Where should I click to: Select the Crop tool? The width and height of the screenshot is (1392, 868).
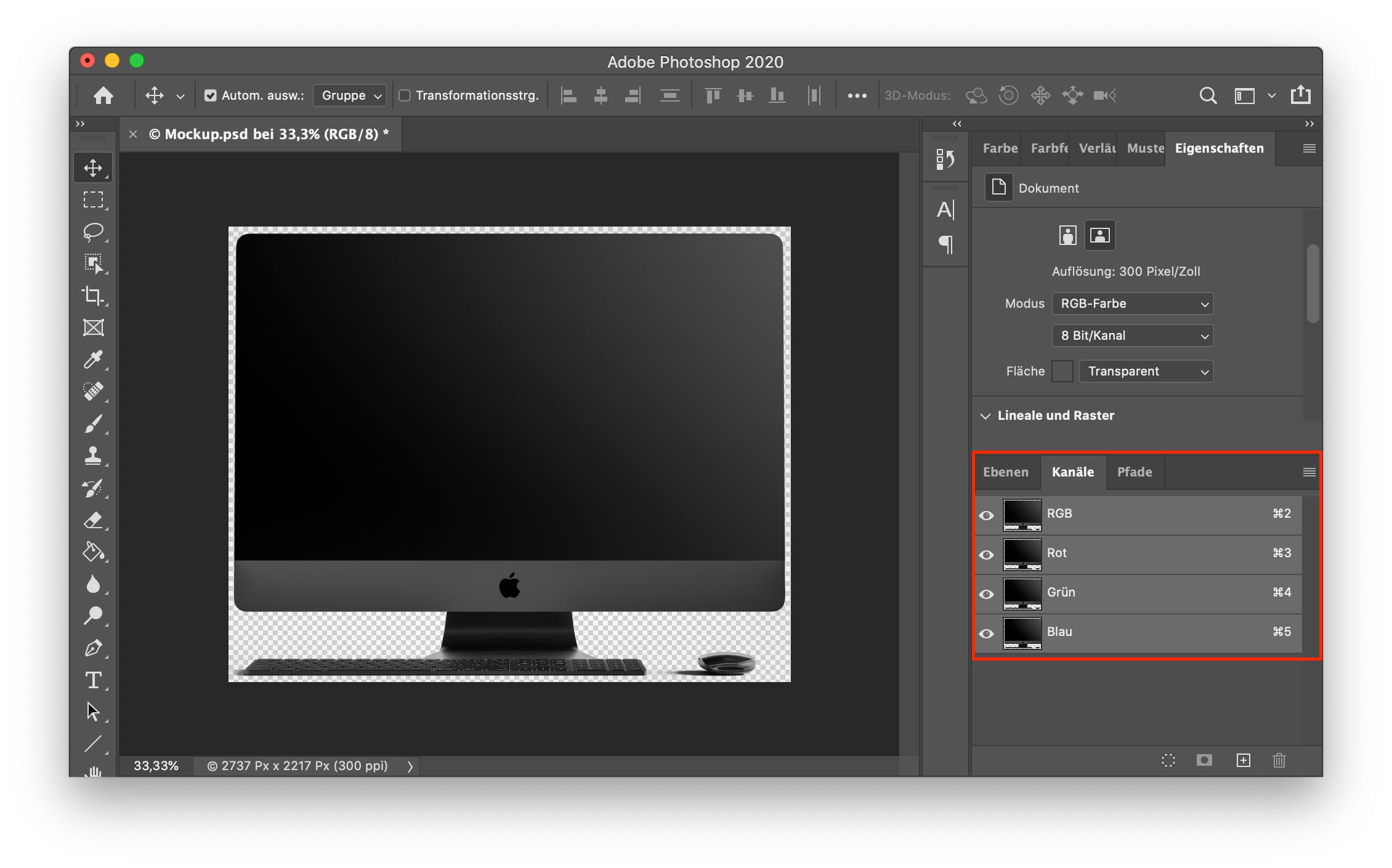tap(94, 295)
